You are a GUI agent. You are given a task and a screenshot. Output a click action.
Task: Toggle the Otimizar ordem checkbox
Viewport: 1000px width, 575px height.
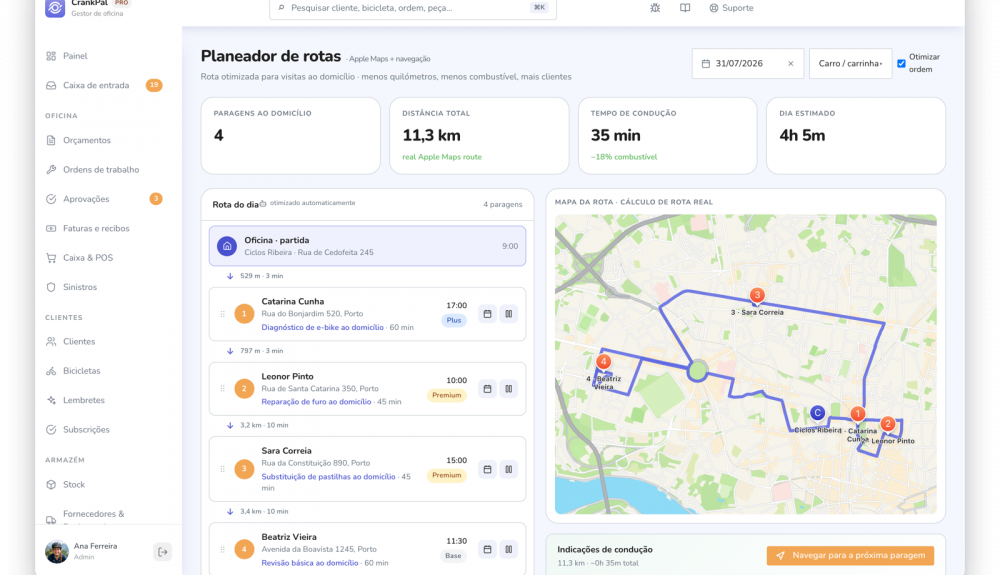901,64
